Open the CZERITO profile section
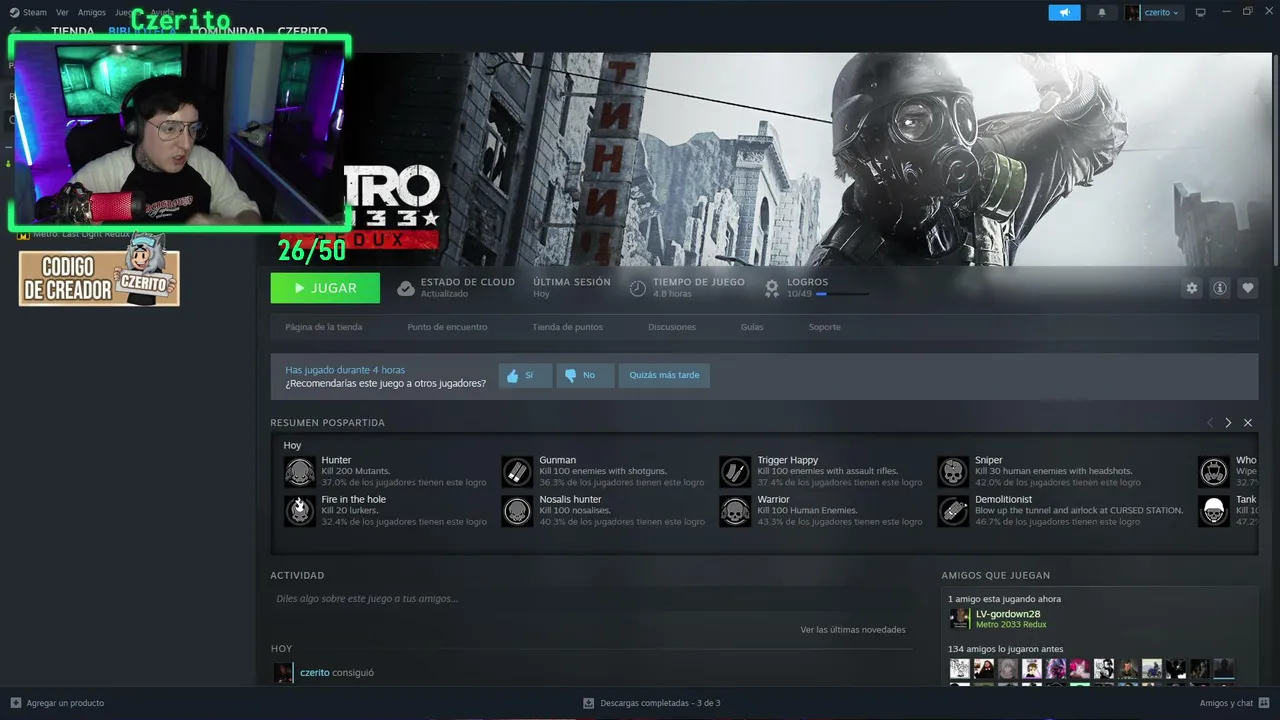Image resolution: width=1280 pixels, height=720 pixels. (303, 32)
